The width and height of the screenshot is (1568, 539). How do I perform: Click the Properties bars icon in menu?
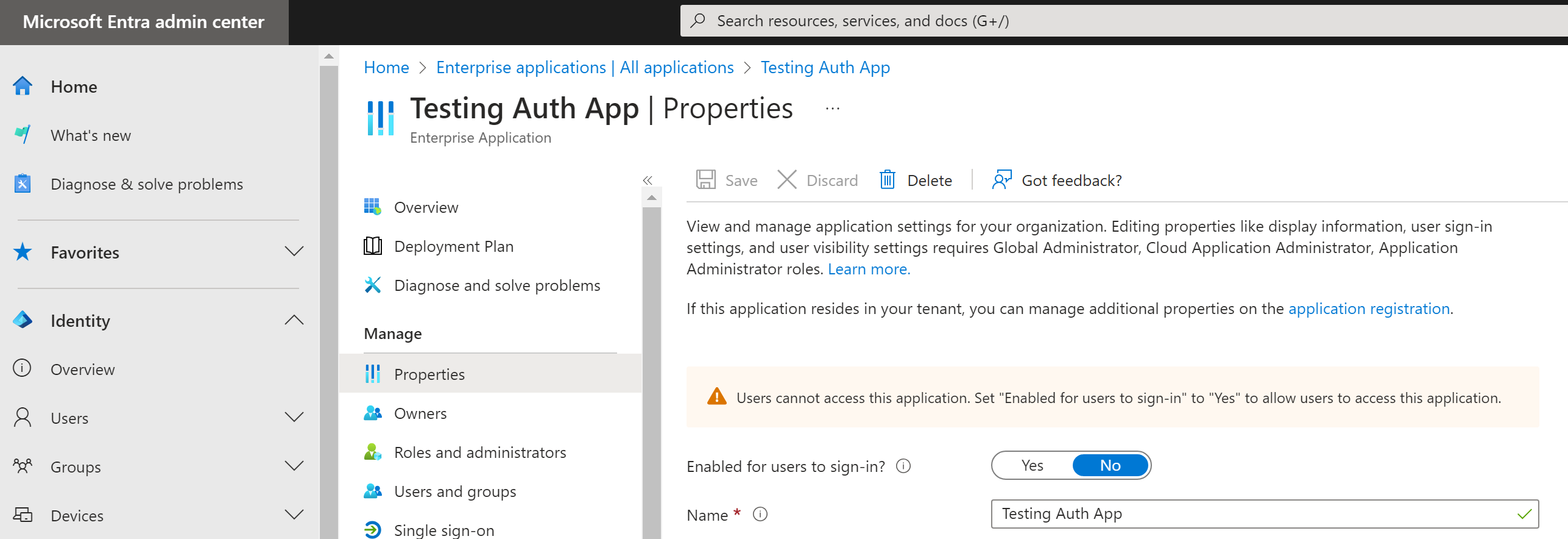(373, 374)
